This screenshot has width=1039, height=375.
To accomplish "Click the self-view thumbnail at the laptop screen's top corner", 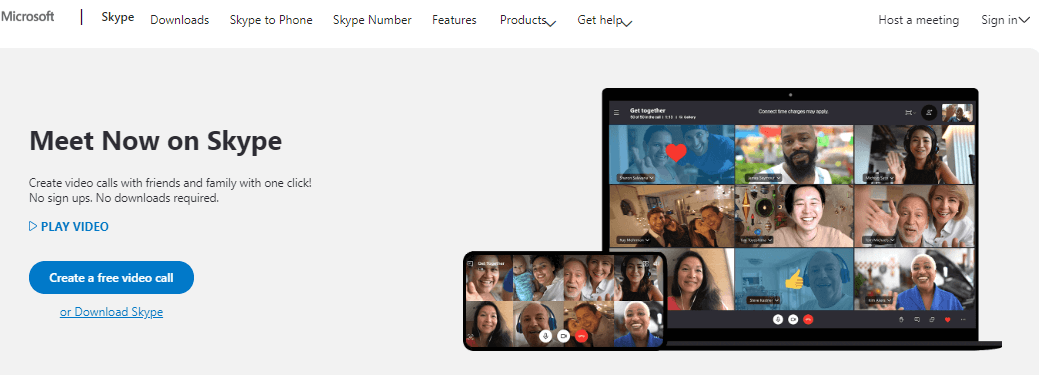I will click(x=957, y=113).
